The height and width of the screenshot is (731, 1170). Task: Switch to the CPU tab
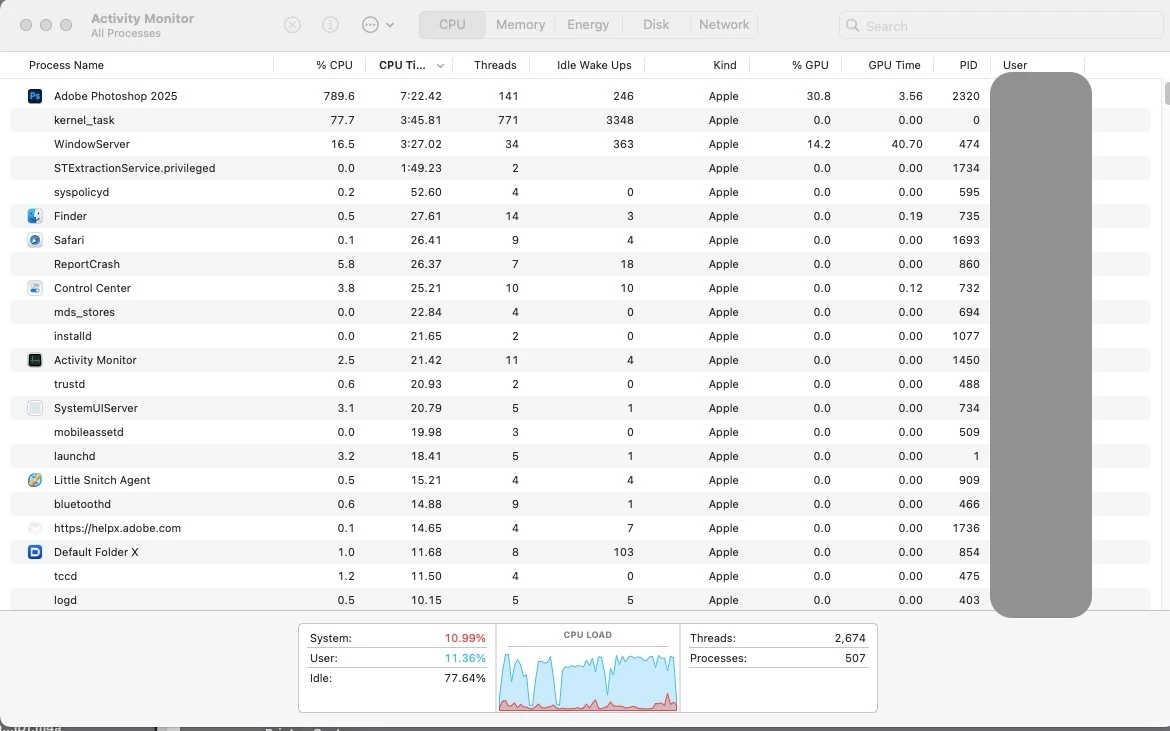[452, 25]
